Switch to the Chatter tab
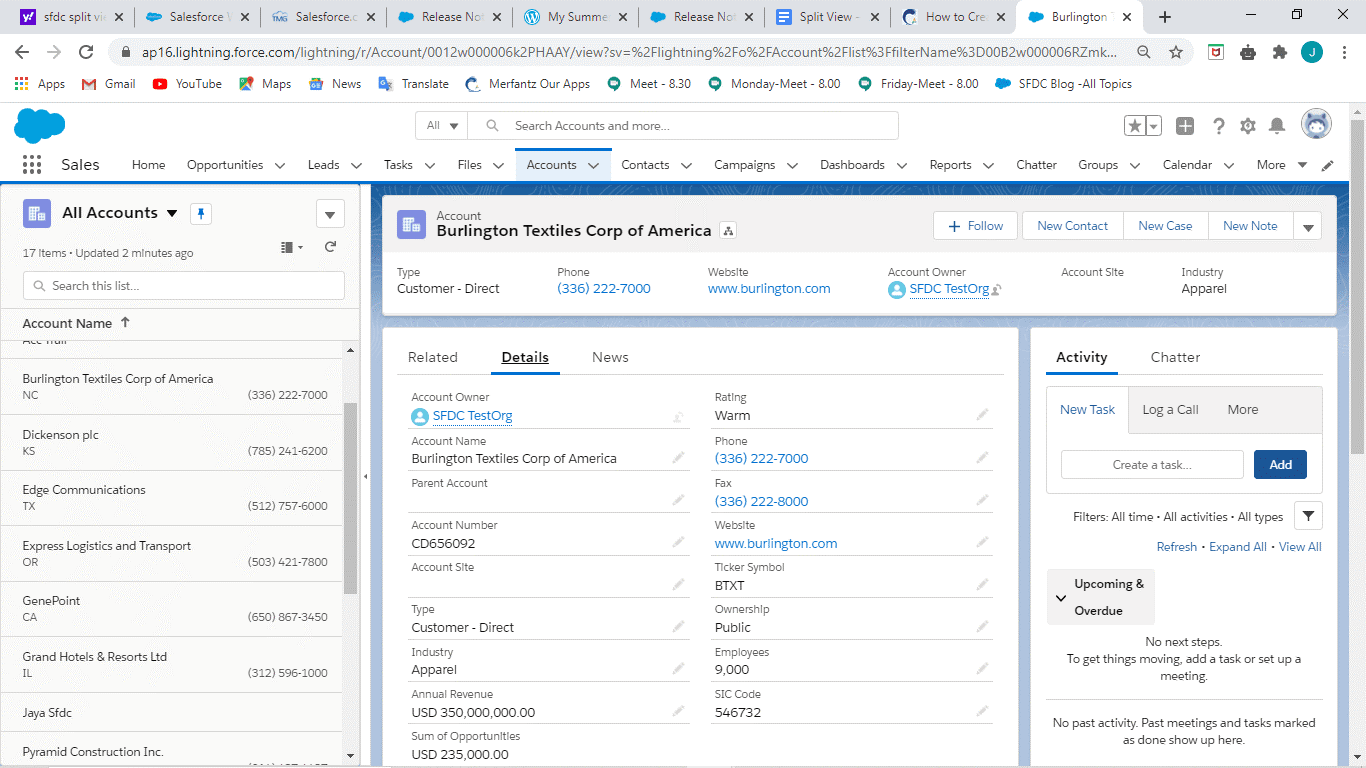Image resolution: width=1366 pixels, height=768 pixels. [1174, 357]
